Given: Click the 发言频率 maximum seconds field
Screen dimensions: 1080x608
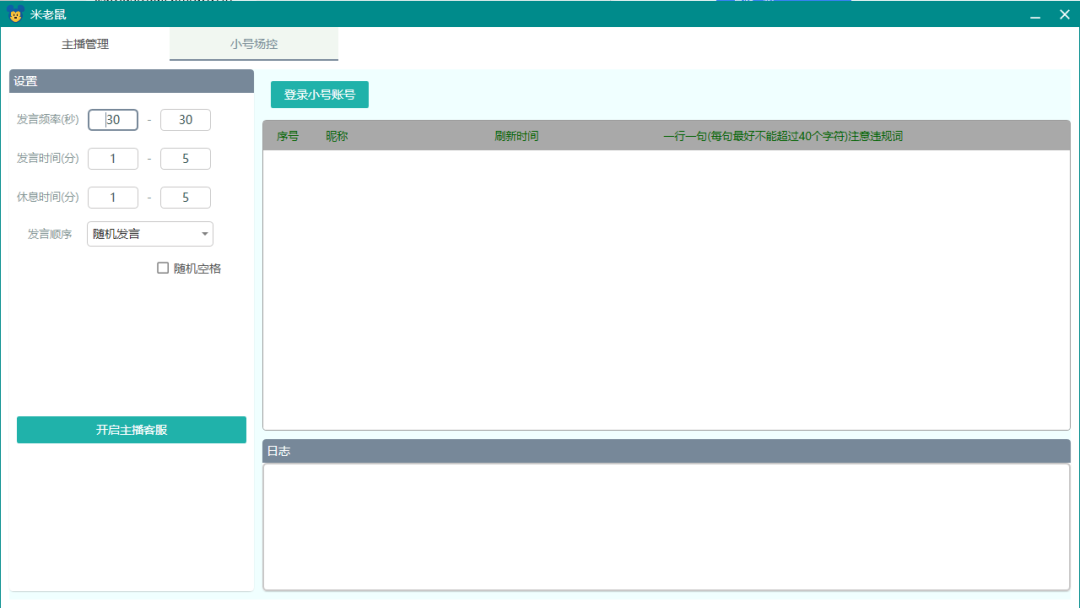Looking at the screenshot, I should click(x=185, y=120).
